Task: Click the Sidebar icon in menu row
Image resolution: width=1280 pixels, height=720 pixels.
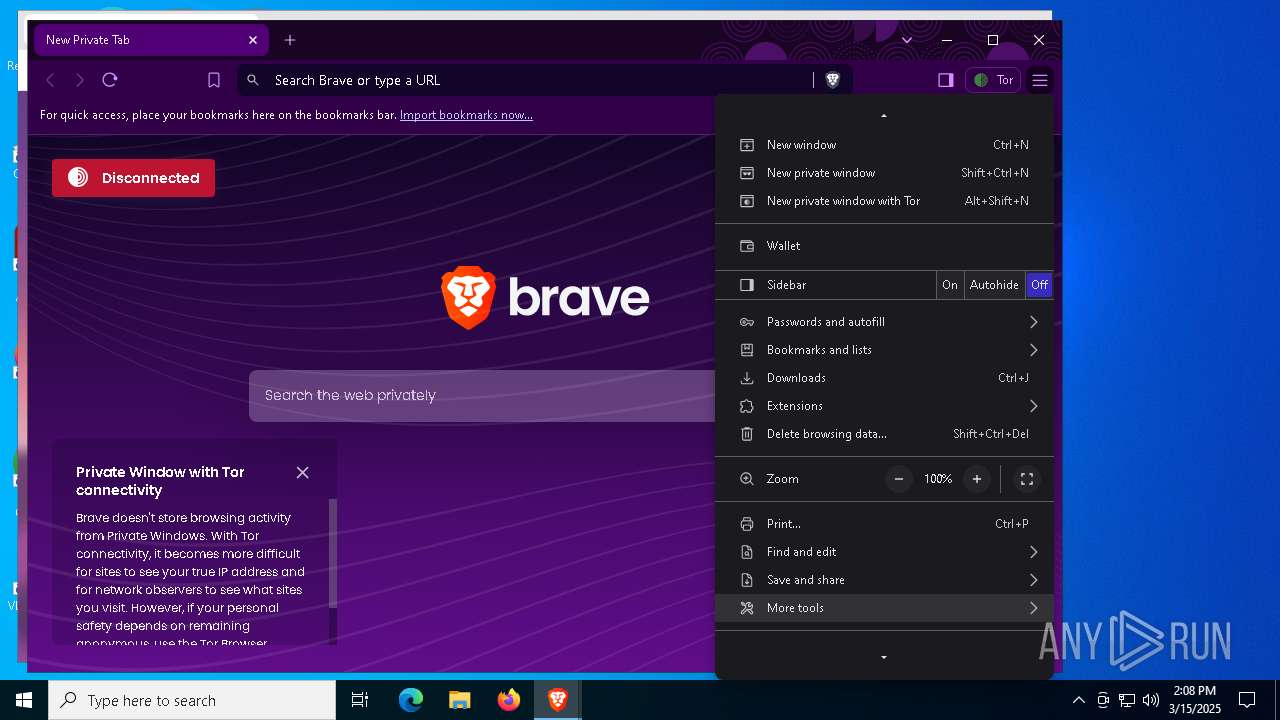Action: click(746, 285)
